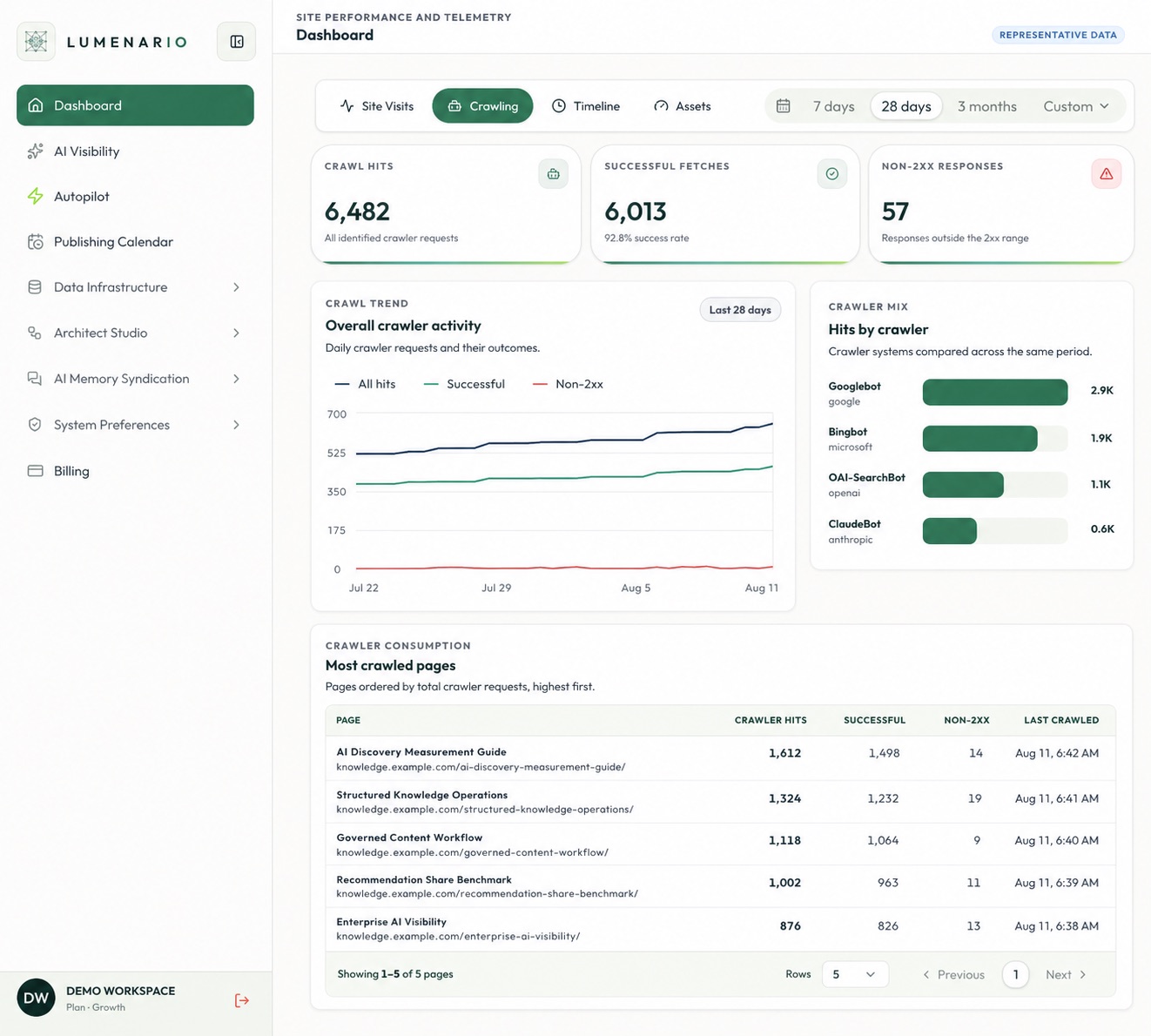Go to the Next page
The image size is (1151, 1036).
pyautogui.click(x=1066, y=974)
